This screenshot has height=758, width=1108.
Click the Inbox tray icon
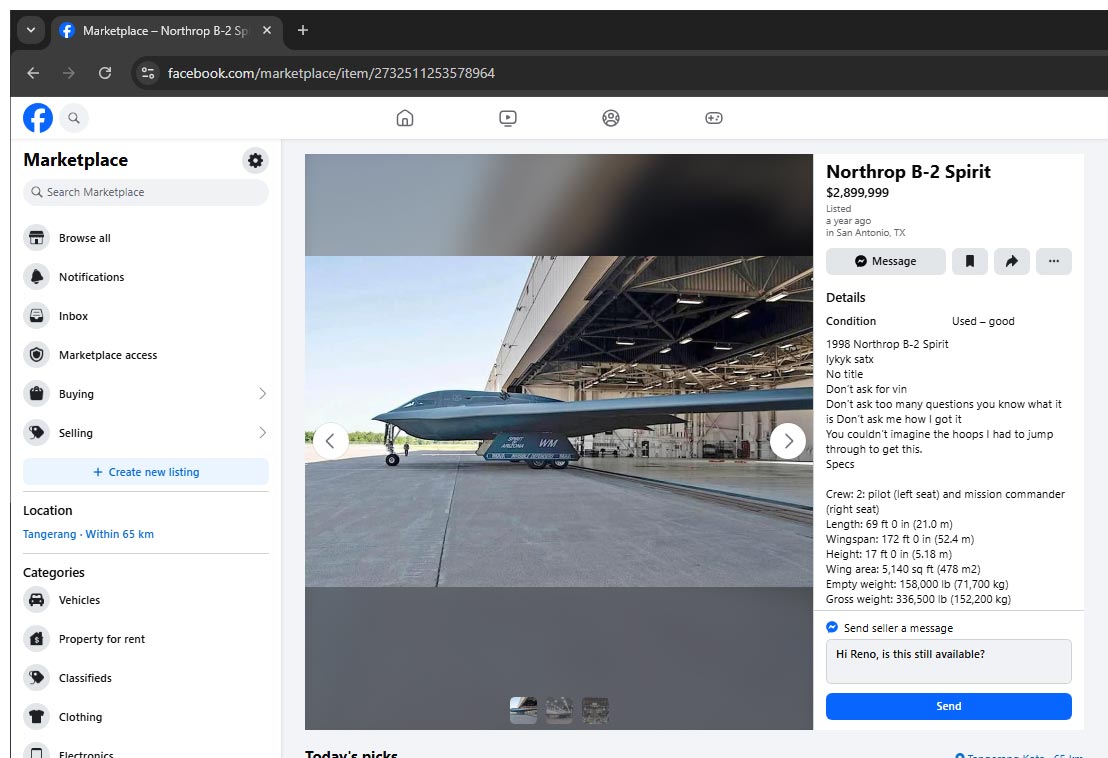coord(37,315)
